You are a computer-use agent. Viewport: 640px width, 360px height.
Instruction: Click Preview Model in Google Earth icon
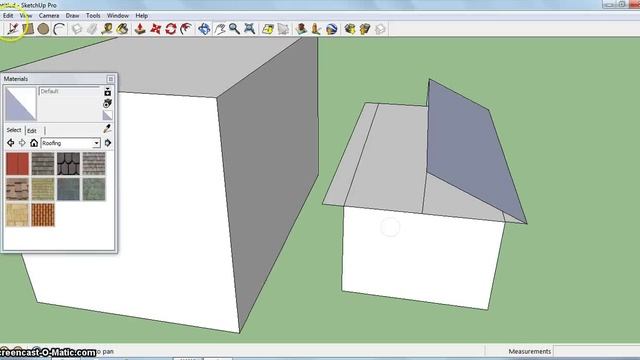pyautogui.click(x=331, y=29)
